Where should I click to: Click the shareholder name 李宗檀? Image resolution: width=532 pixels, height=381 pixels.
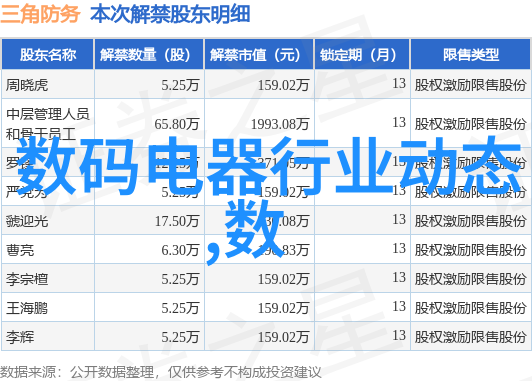(x=27, y=279)
